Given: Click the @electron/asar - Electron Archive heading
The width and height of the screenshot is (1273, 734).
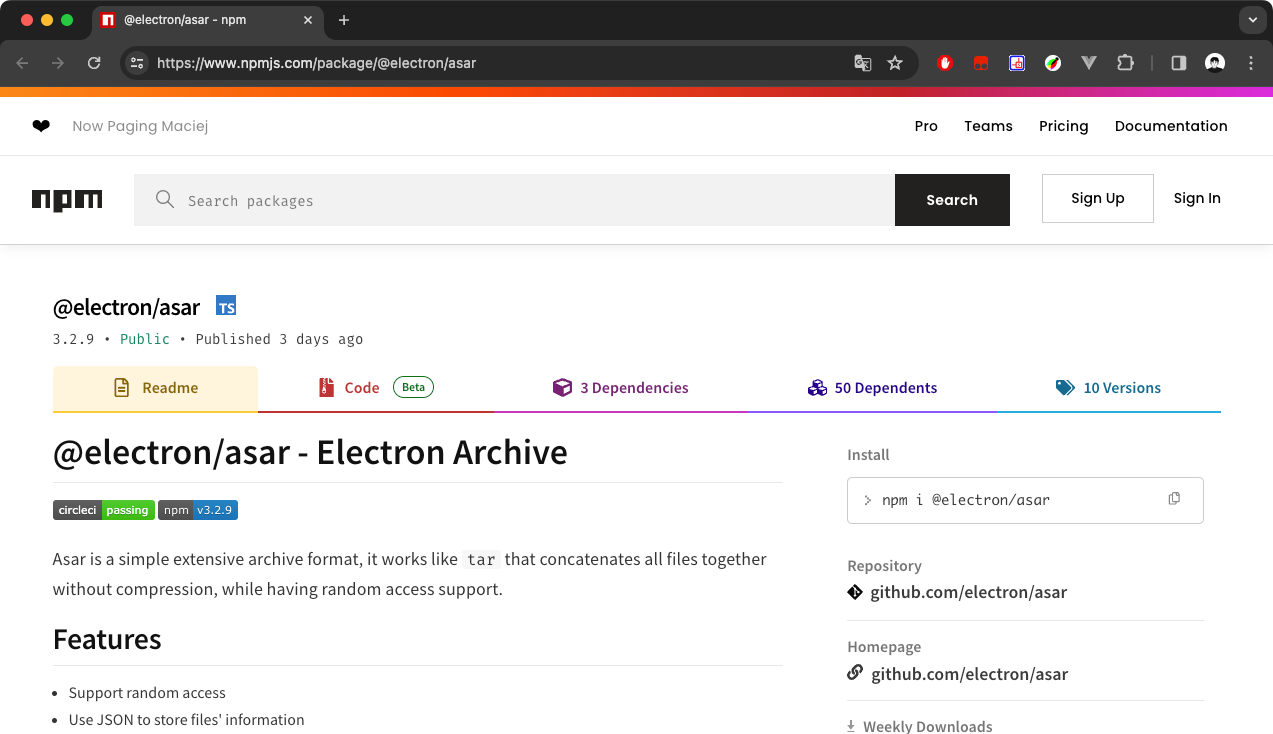Looking at the screenshot, I should (310, 452).
